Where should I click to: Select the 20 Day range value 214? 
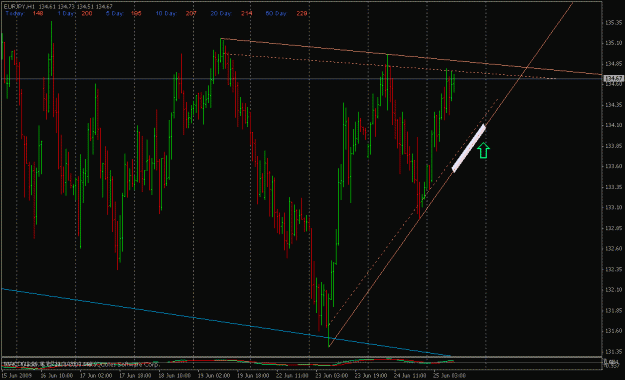[x=246, y=14]
